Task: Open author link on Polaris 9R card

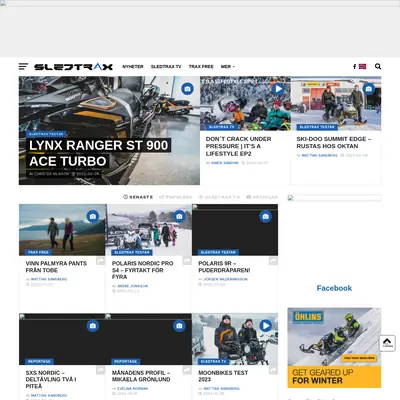Action: tap(226, 279)
